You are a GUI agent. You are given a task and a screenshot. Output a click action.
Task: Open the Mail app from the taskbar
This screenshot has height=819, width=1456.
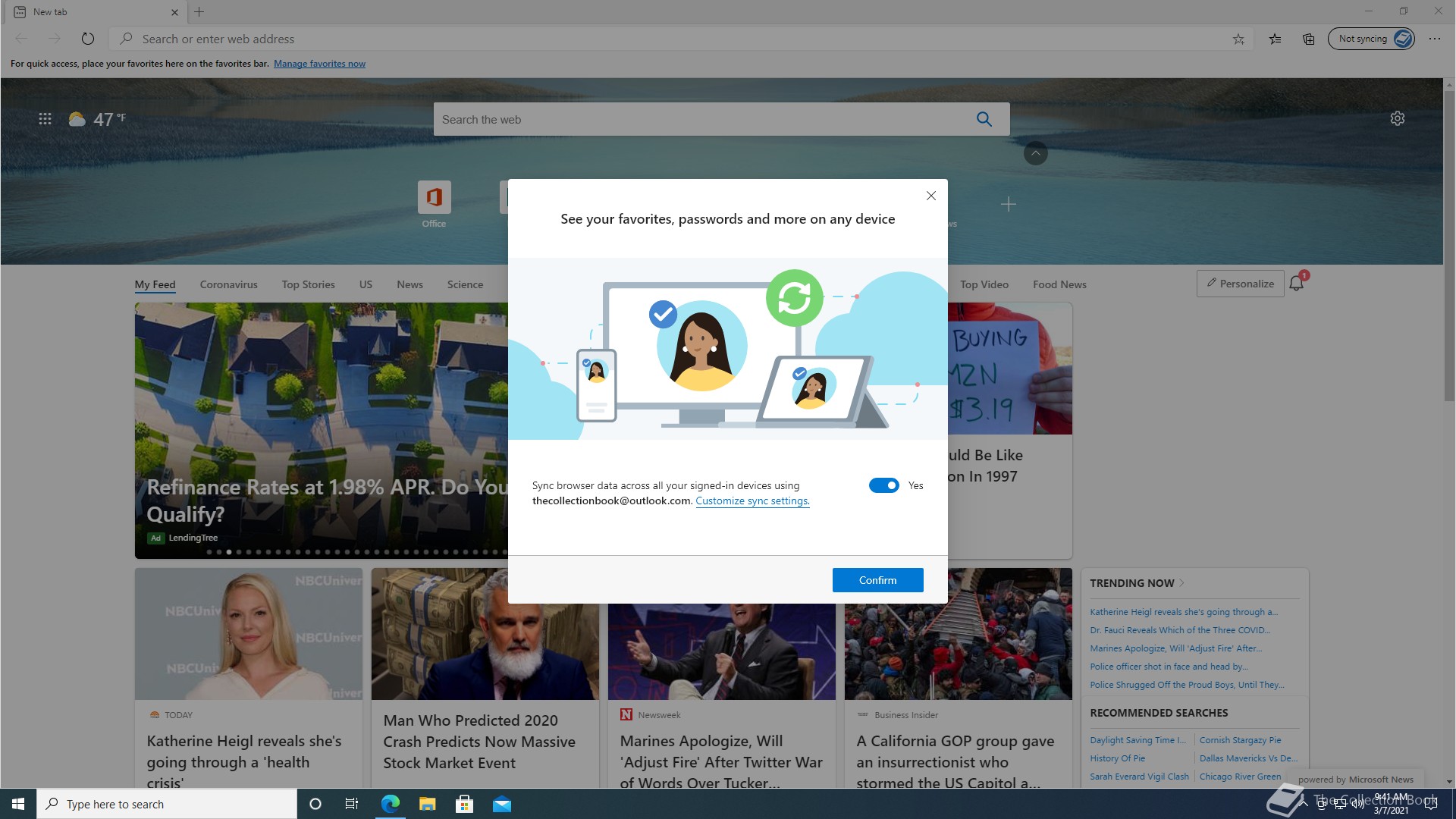pyautogui.click(x=502, y=804)
